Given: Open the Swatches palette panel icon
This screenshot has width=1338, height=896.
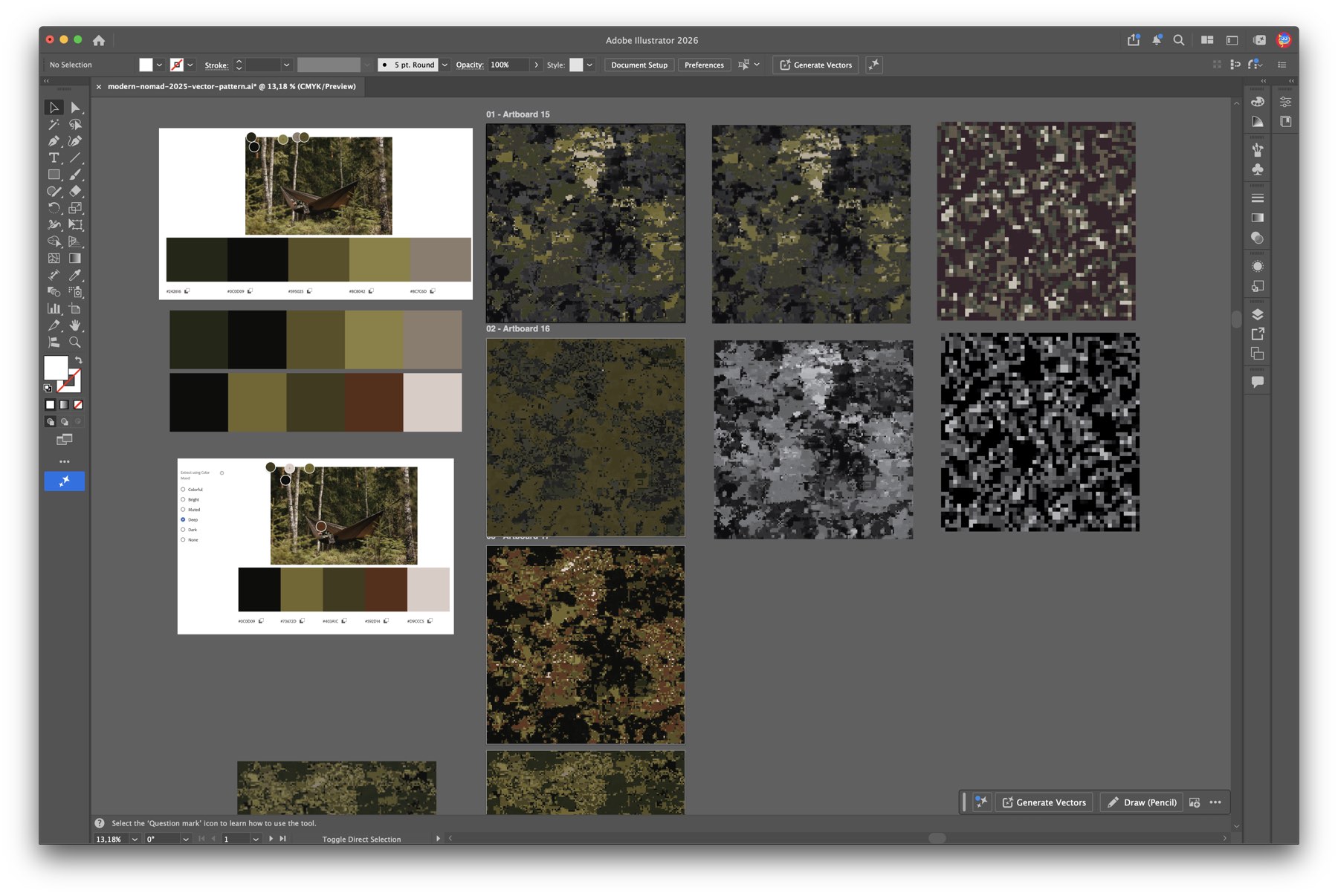Looking at the screenshot, I should click(1258, 101).
